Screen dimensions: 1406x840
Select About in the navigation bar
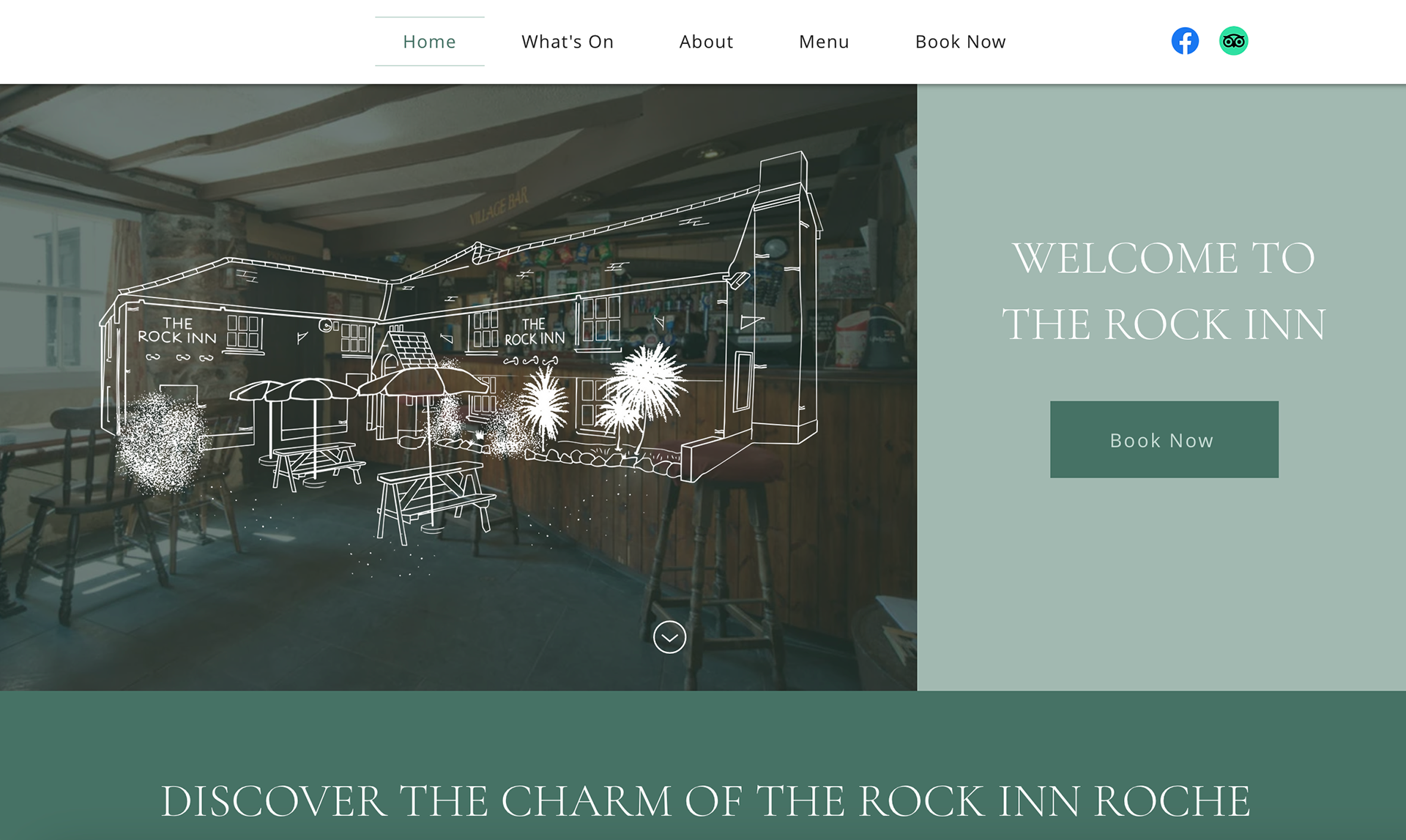click(706, 42)
